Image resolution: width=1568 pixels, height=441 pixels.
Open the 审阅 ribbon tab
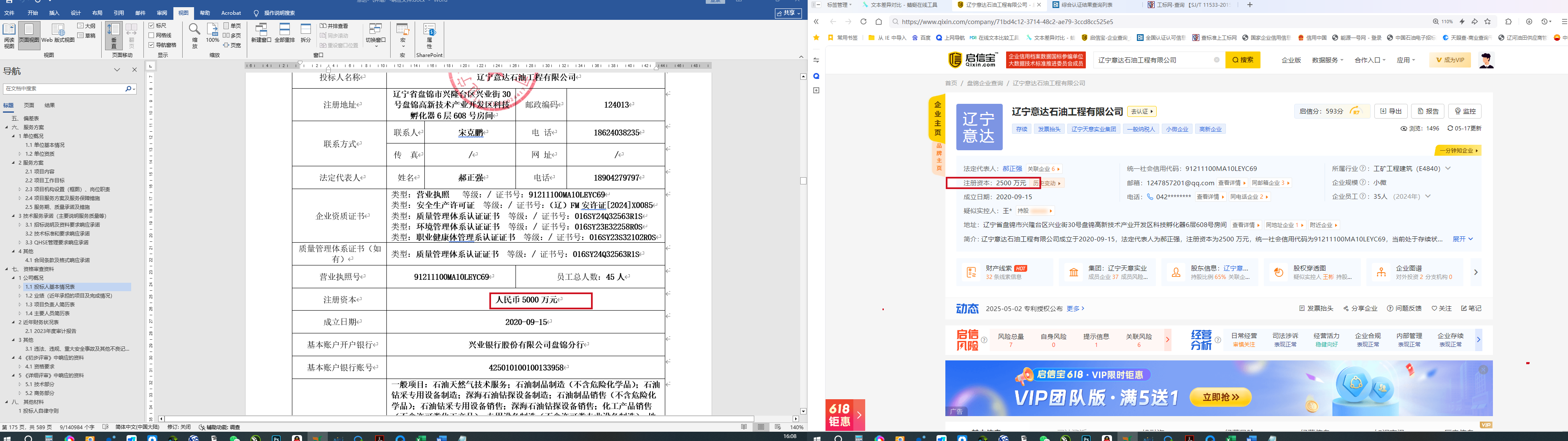pyautogui.click(x=162, y=13)
